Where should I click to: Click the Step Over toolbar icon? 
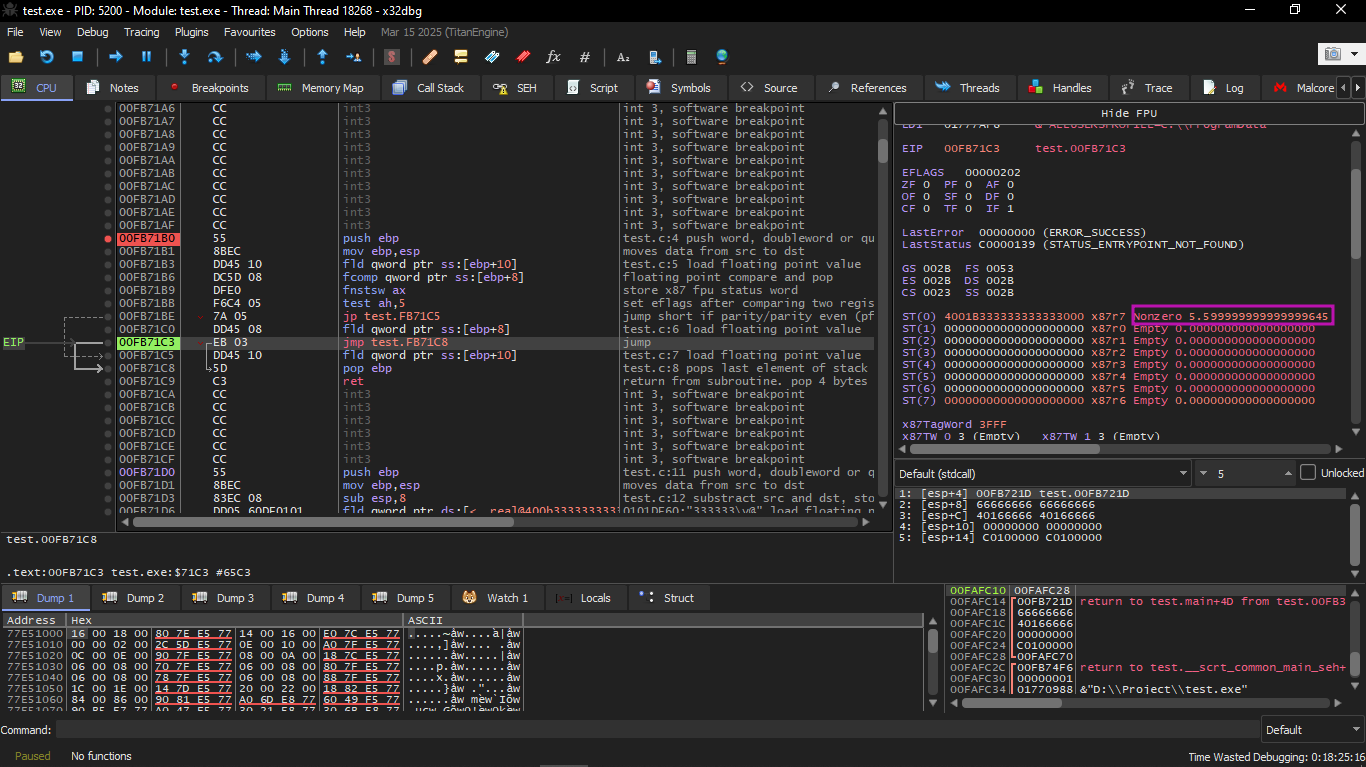214,57
